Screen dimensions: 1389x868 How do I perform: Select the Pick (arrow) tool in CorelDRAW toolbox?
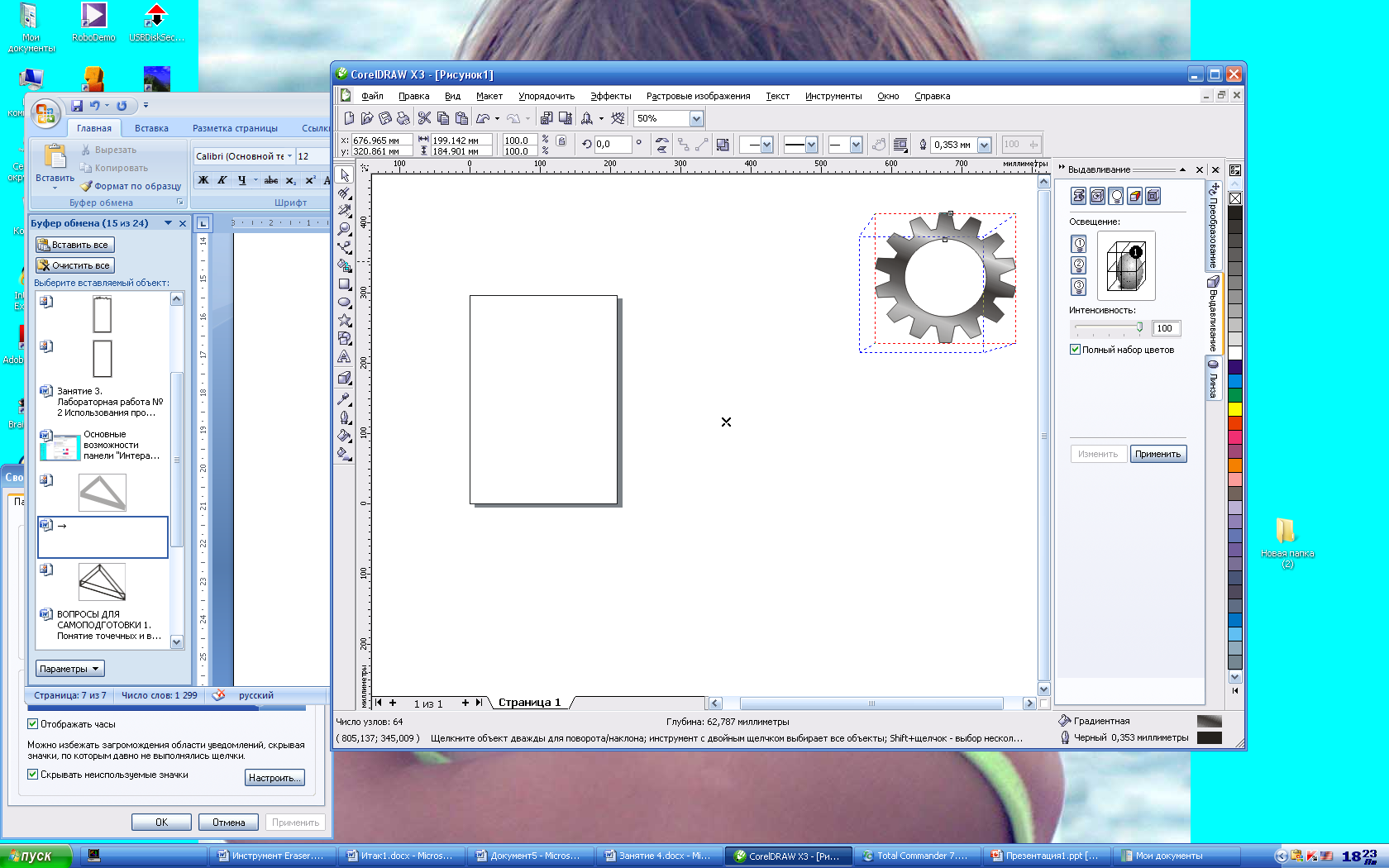(x=345, y=175)
